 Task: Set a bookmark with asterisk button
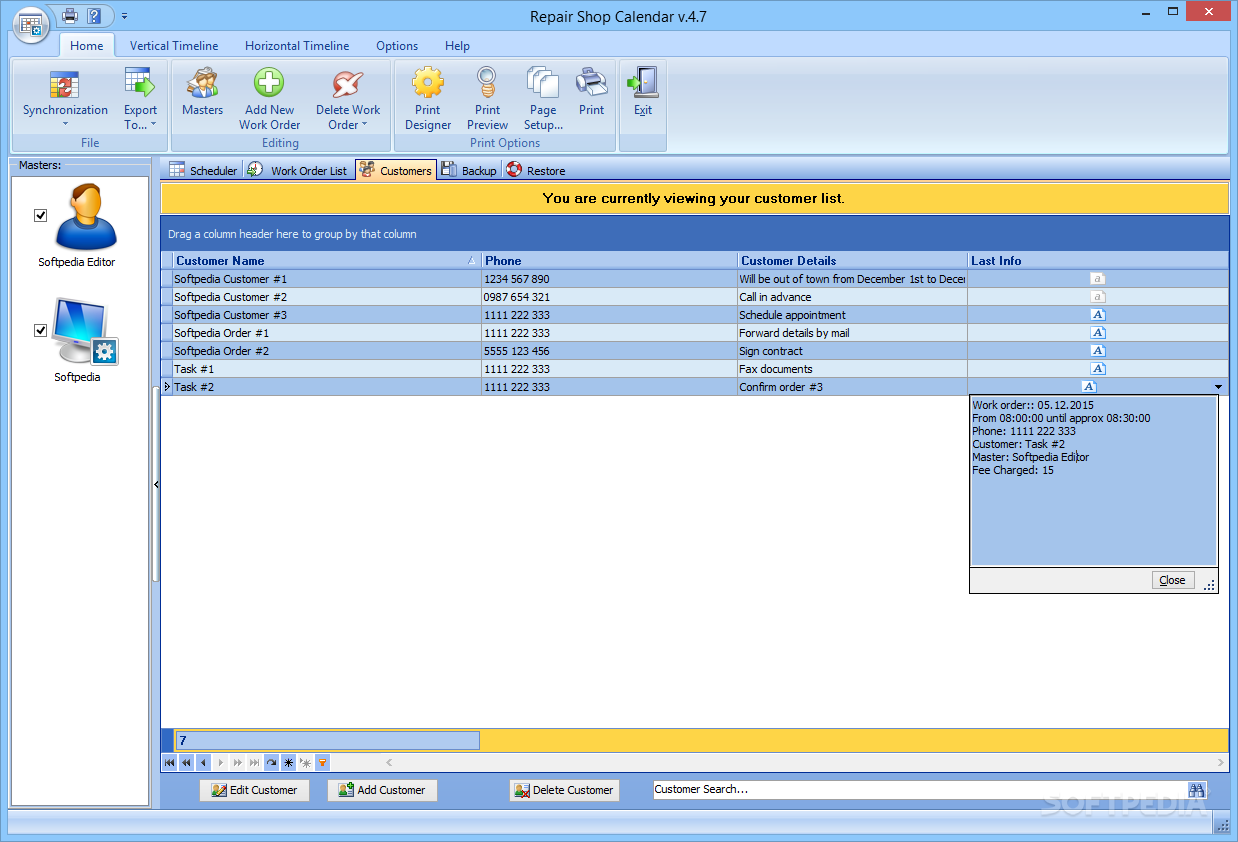point(288,762)
